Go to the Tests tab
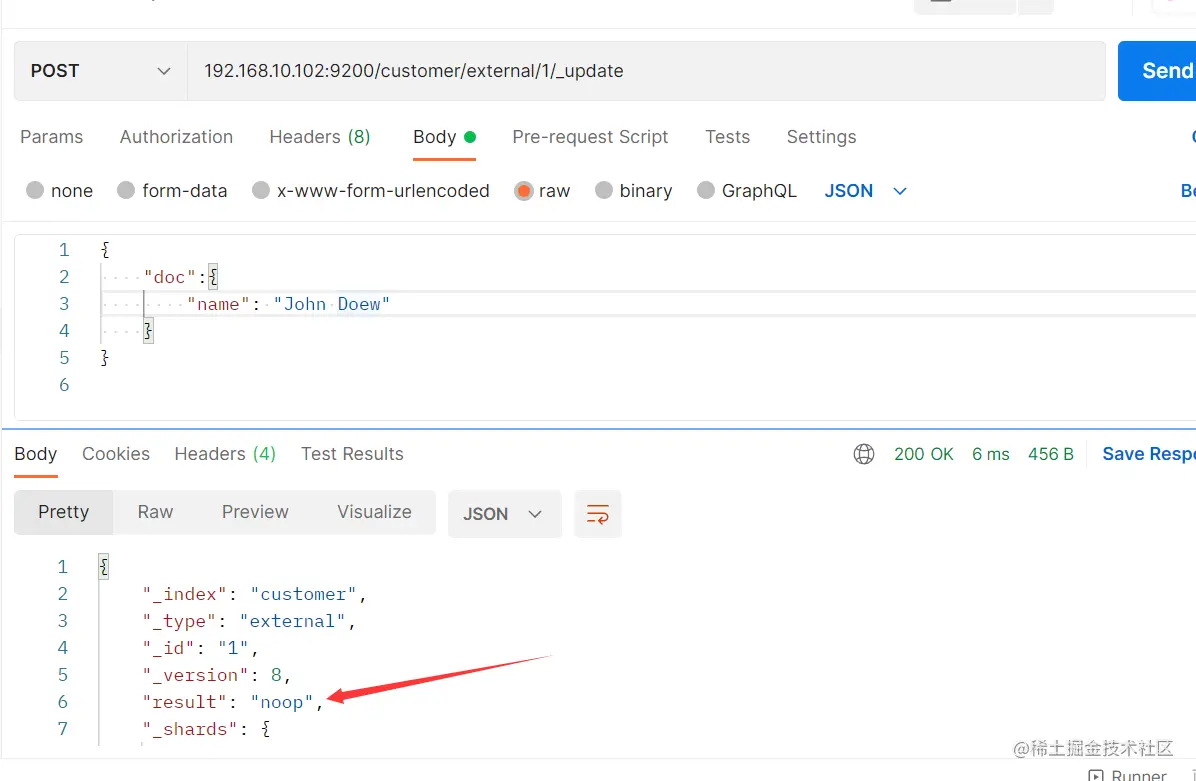Image resolution: width=1196 pixels, height=781 pixels. [x=727, y=137]
